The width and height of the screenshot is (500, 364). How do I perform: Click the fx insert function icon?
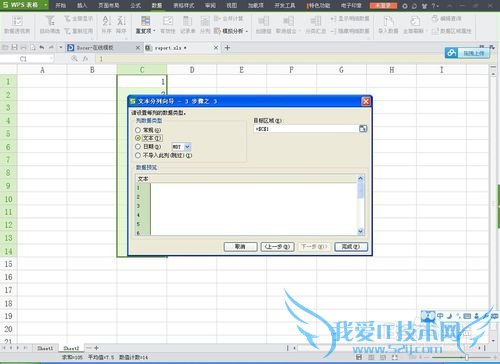[x=86, y=59]
